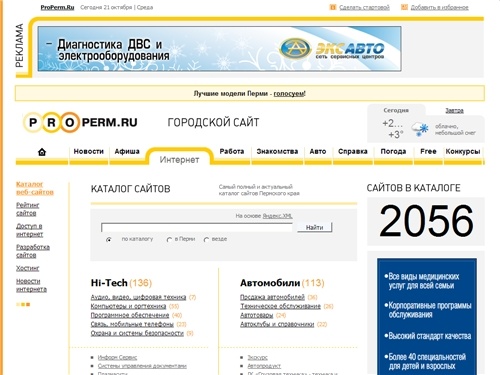Open 'Автопродукт' site link
The height and width of the screenshot is (375, 500).
(264, 366)
